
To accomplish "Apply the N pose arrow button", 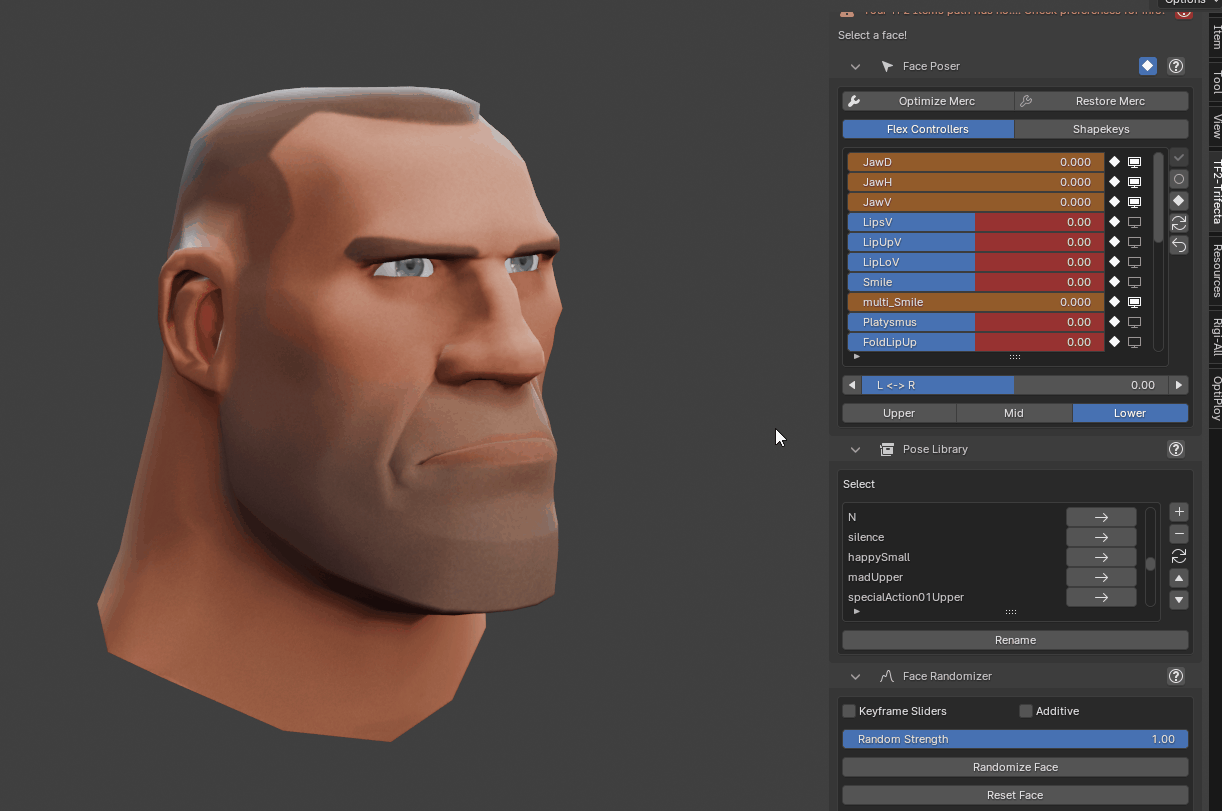I will (x=1101, y=517).
